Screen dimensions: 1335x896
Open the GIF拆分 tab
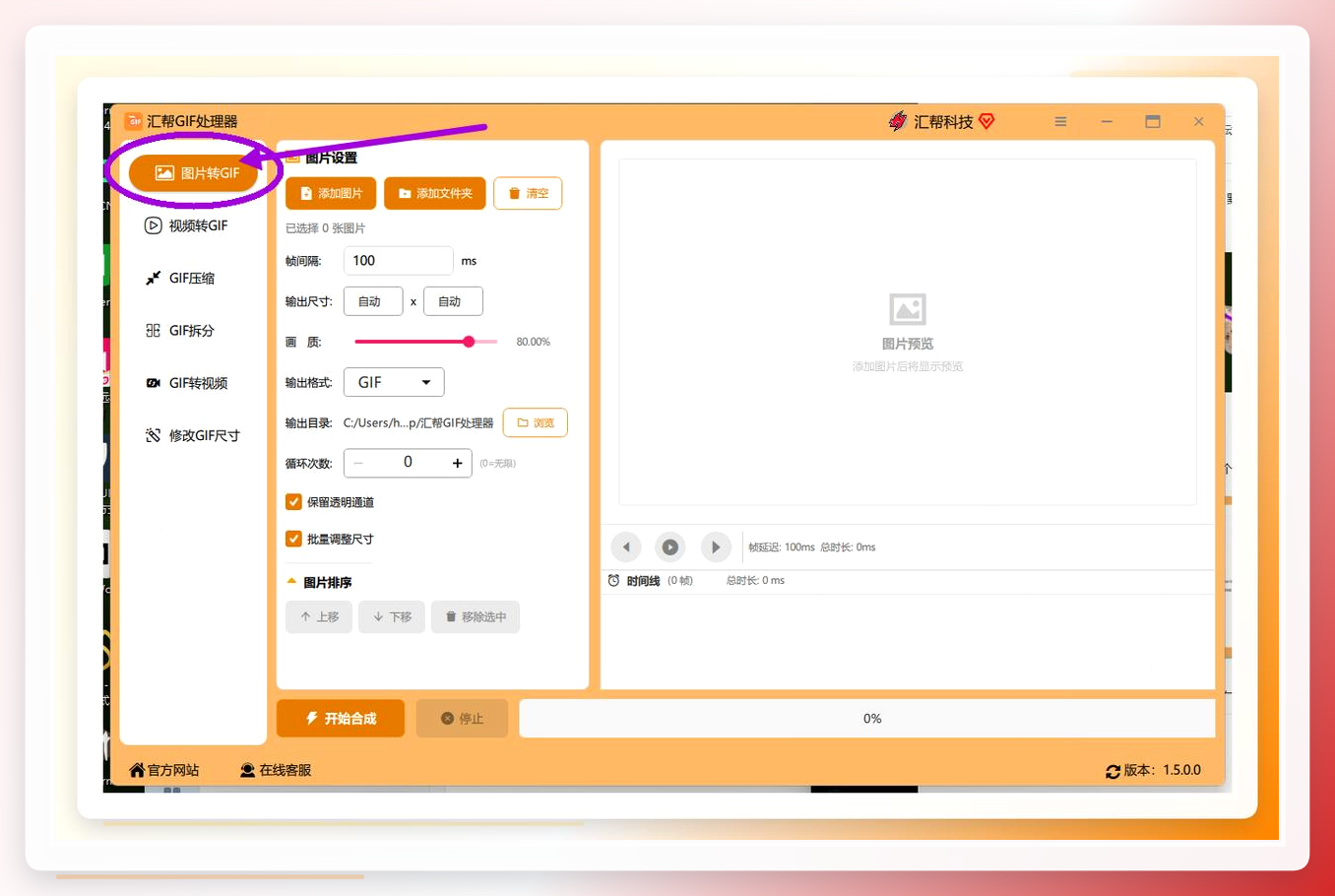(x=181, y=331)
